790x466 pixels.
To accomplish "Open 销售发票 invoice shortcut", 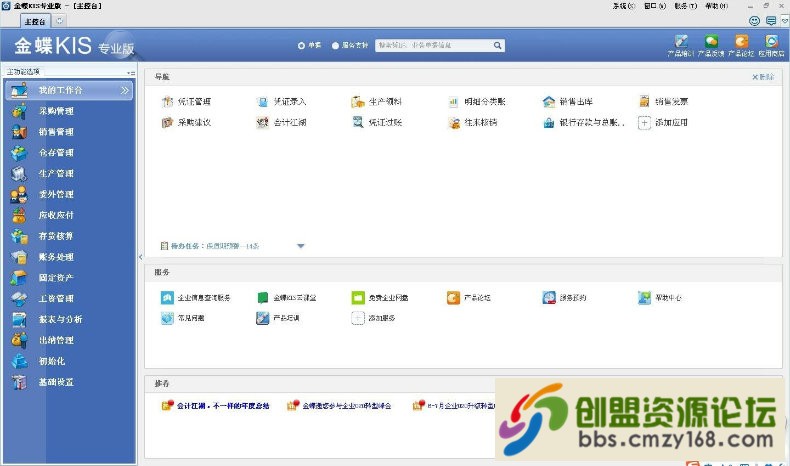I will 663,102.
